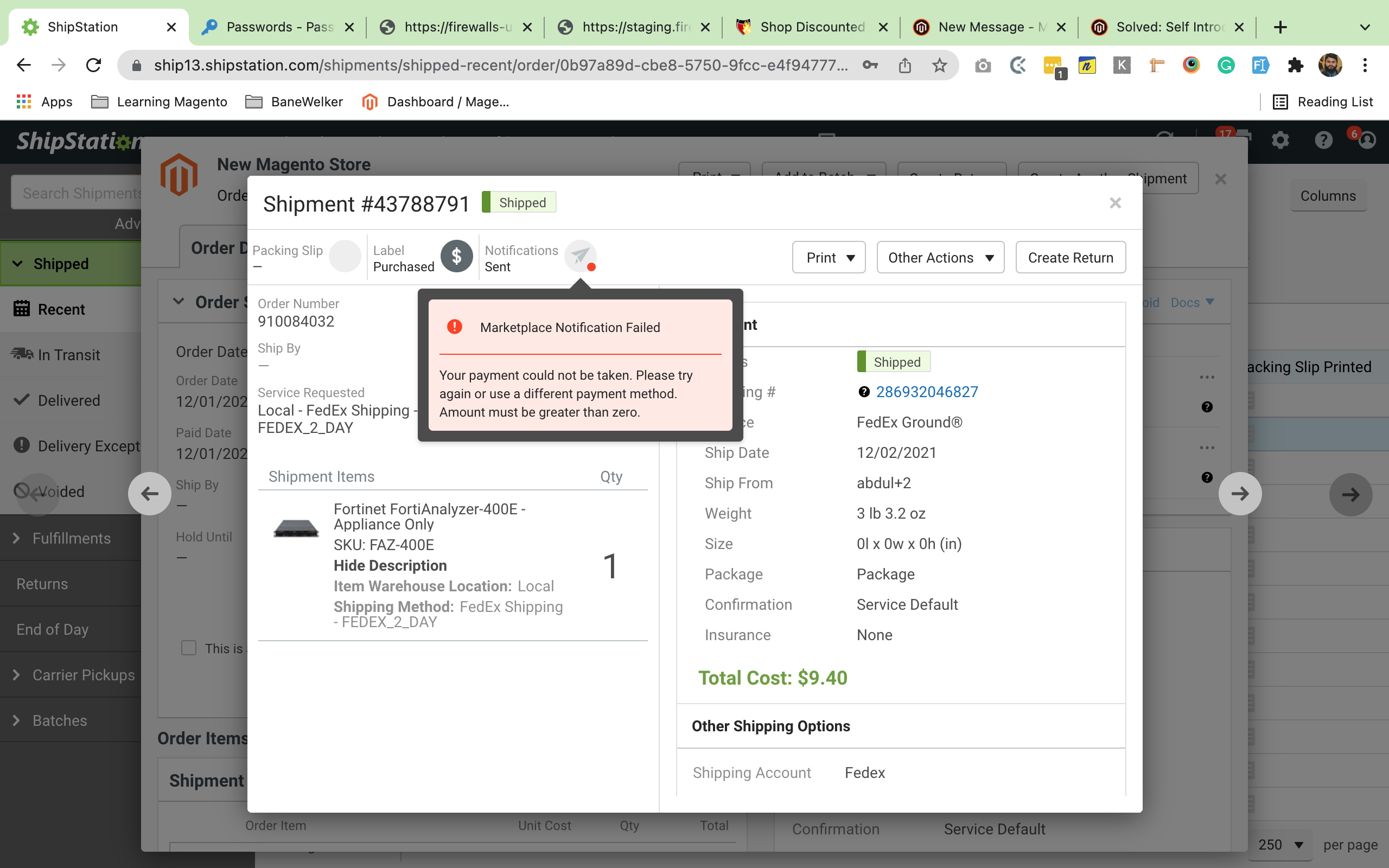Viewport: 1389px width, 868px height.
Task: Click the Create Return button
Action: coord(1070,257)
